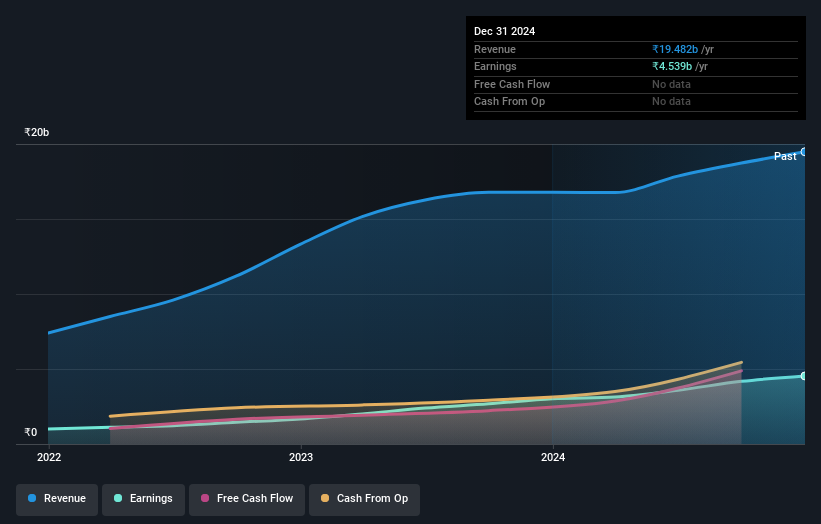The width and height of the screenshot is (821, 524).
Task: Toggle the Earnings series legend button
Action: pos(143,499)
